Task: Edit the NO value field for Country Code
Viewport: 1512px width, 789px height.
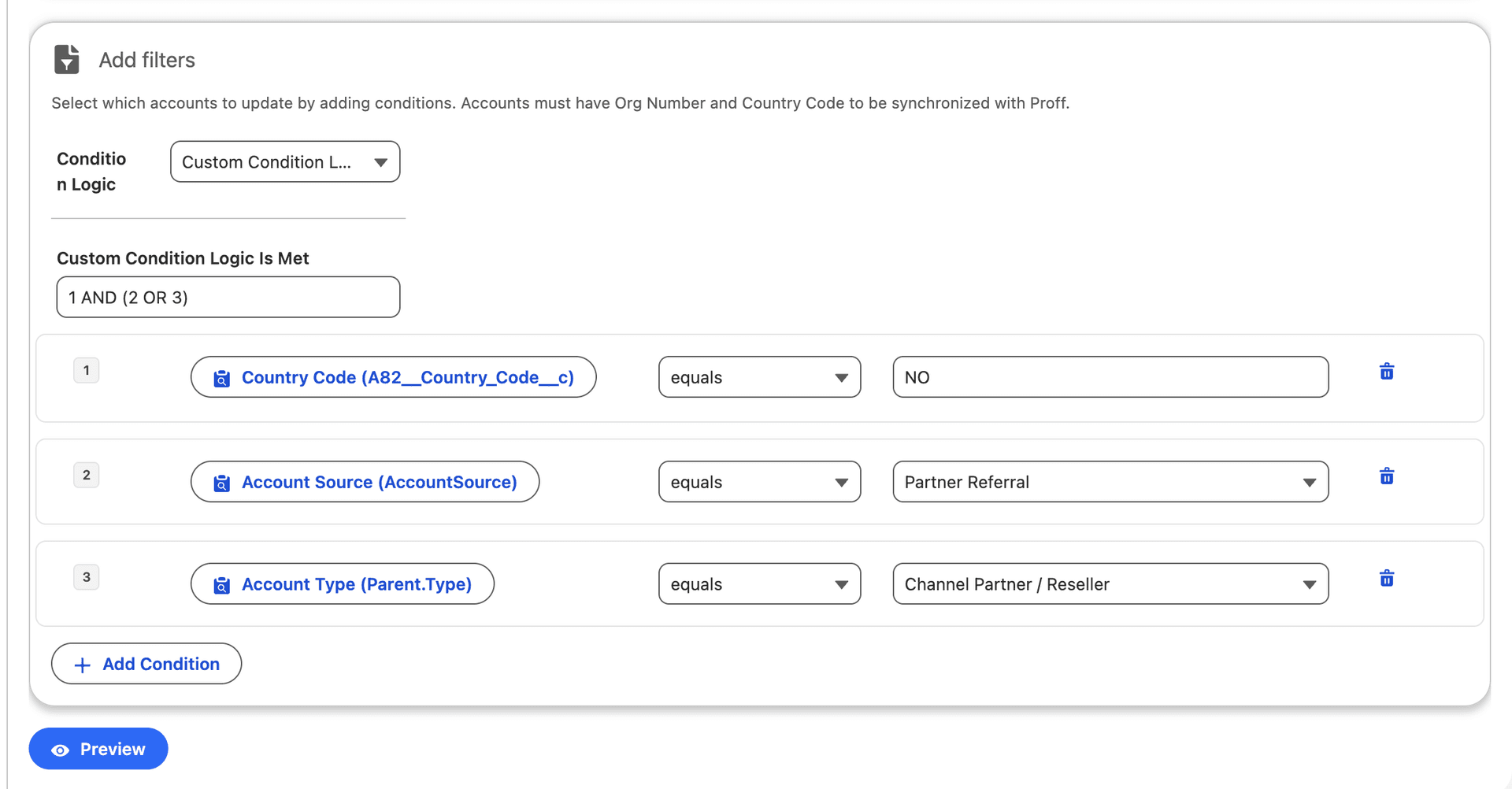Action: 1110,377
